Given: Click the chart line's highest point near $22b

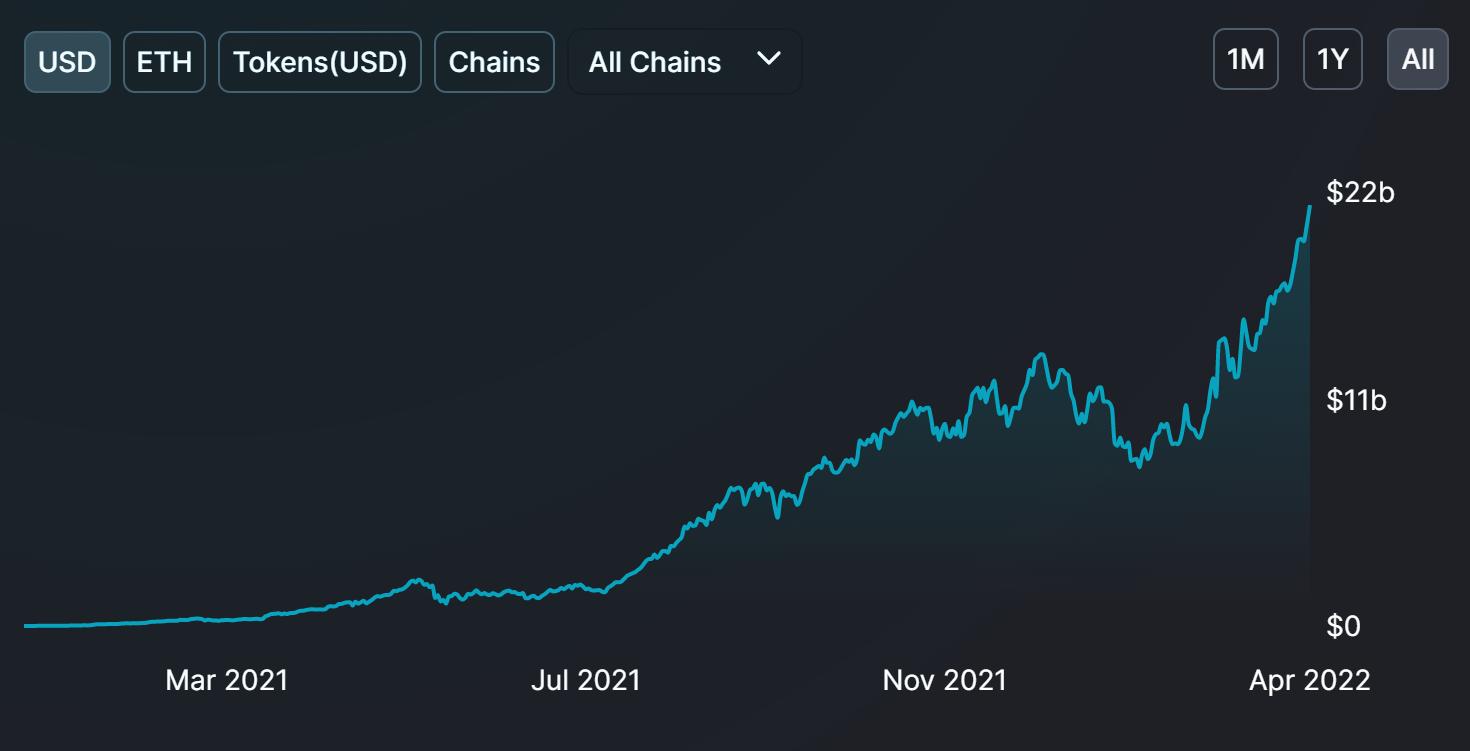Looking at the screenshot, I should click(1309, 207).
